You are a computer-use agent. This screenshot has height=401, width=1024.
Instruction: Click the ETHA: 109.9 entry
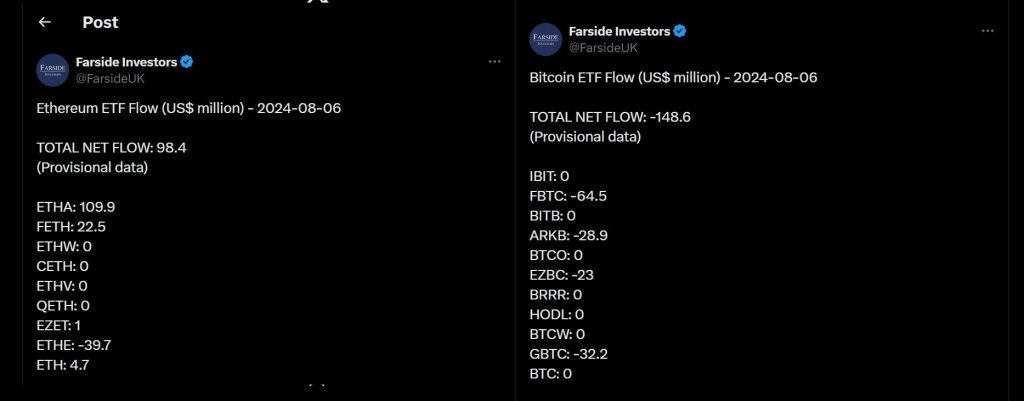[76, 207]
